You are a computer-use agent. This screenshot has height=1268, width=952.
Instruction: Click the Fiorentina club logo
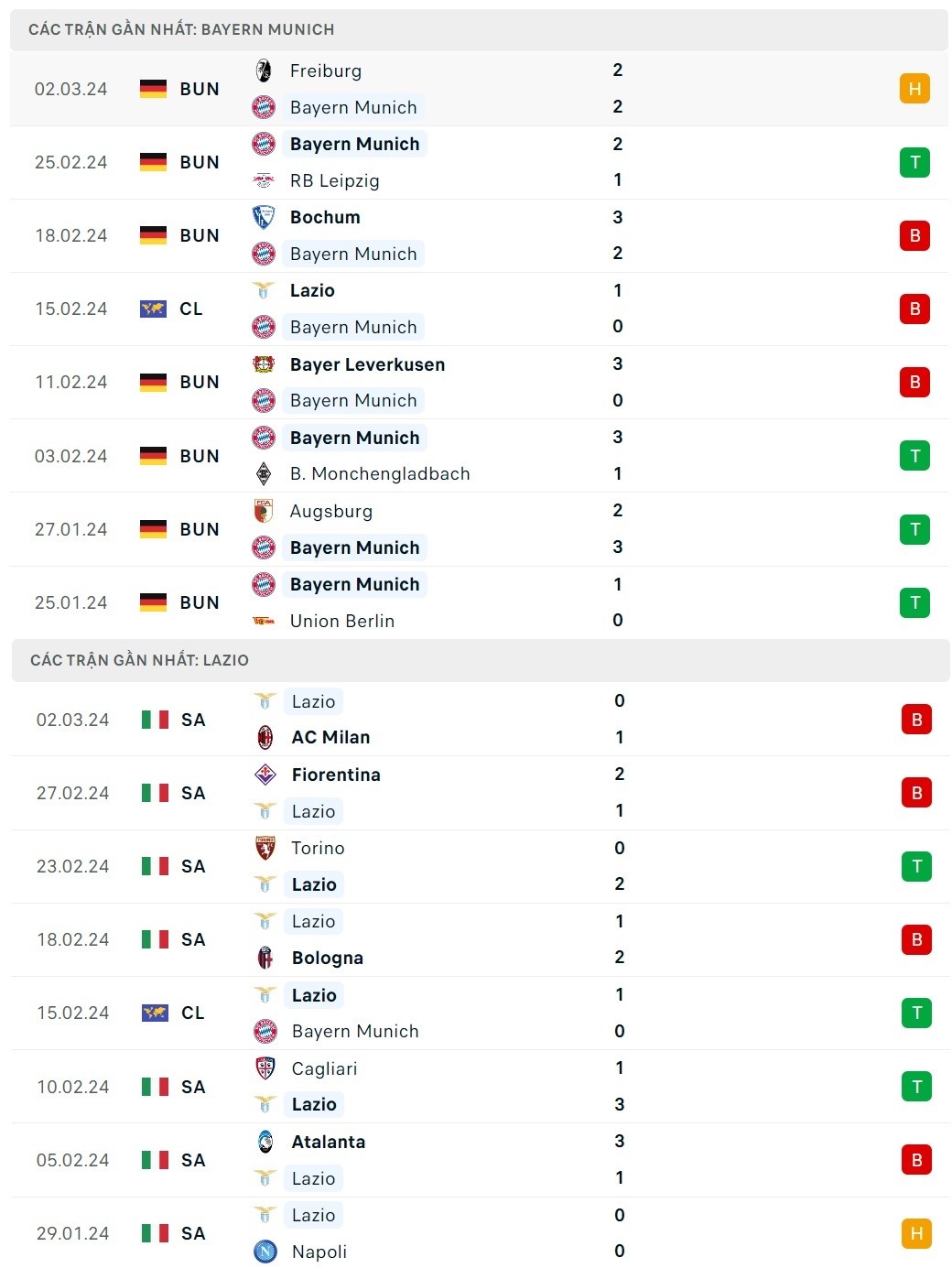click(265, 775)
